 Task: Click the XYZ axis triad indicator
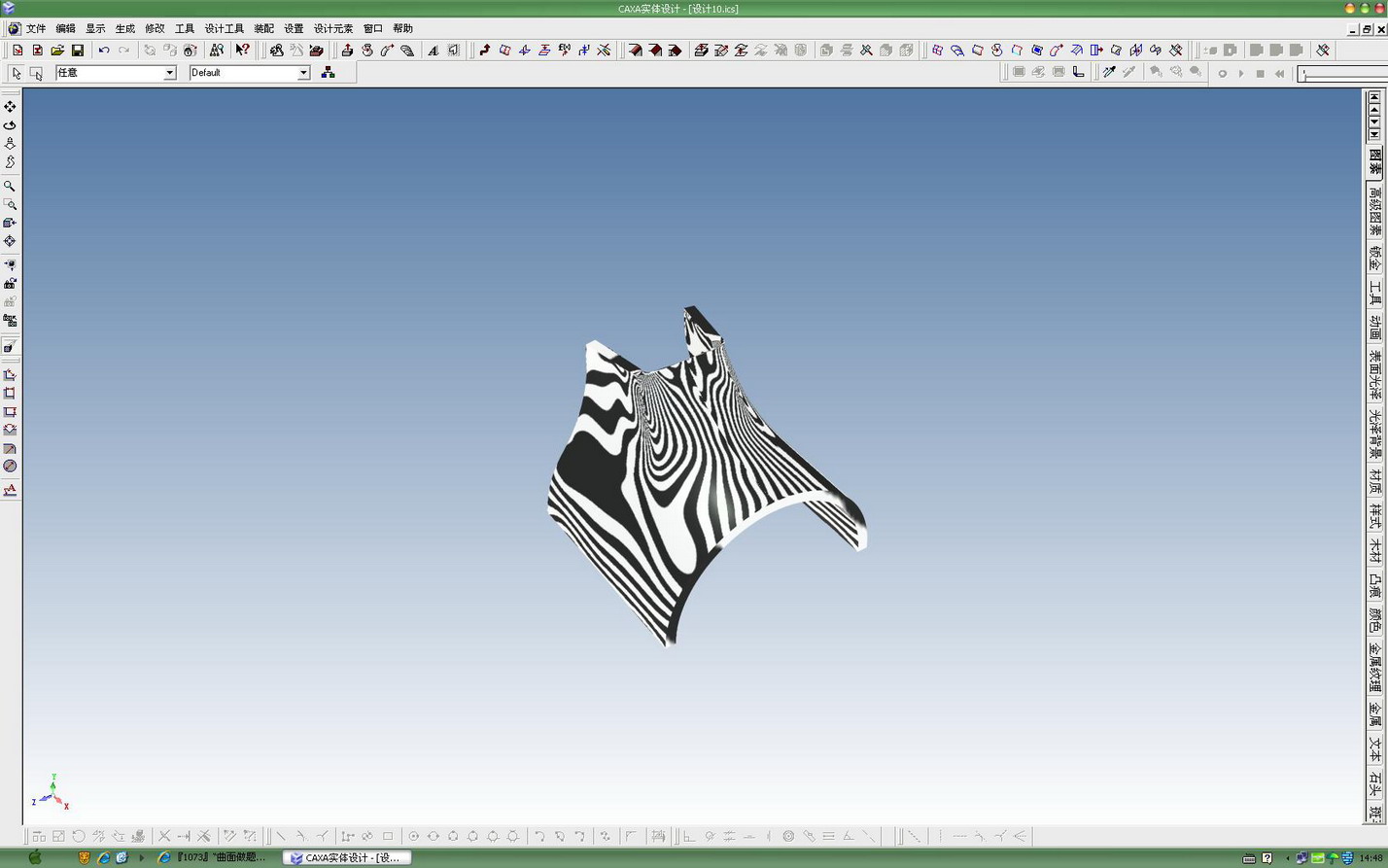tap(51, 793)
